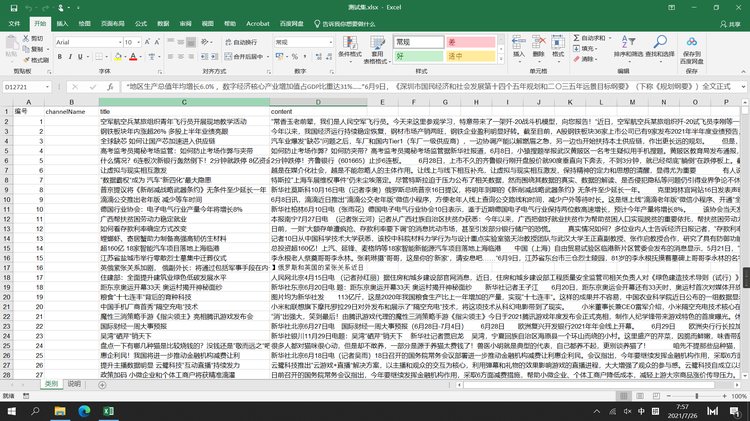Switch to Page Layout view in status bar
The image size is (750, 421).
pos(640,396)
